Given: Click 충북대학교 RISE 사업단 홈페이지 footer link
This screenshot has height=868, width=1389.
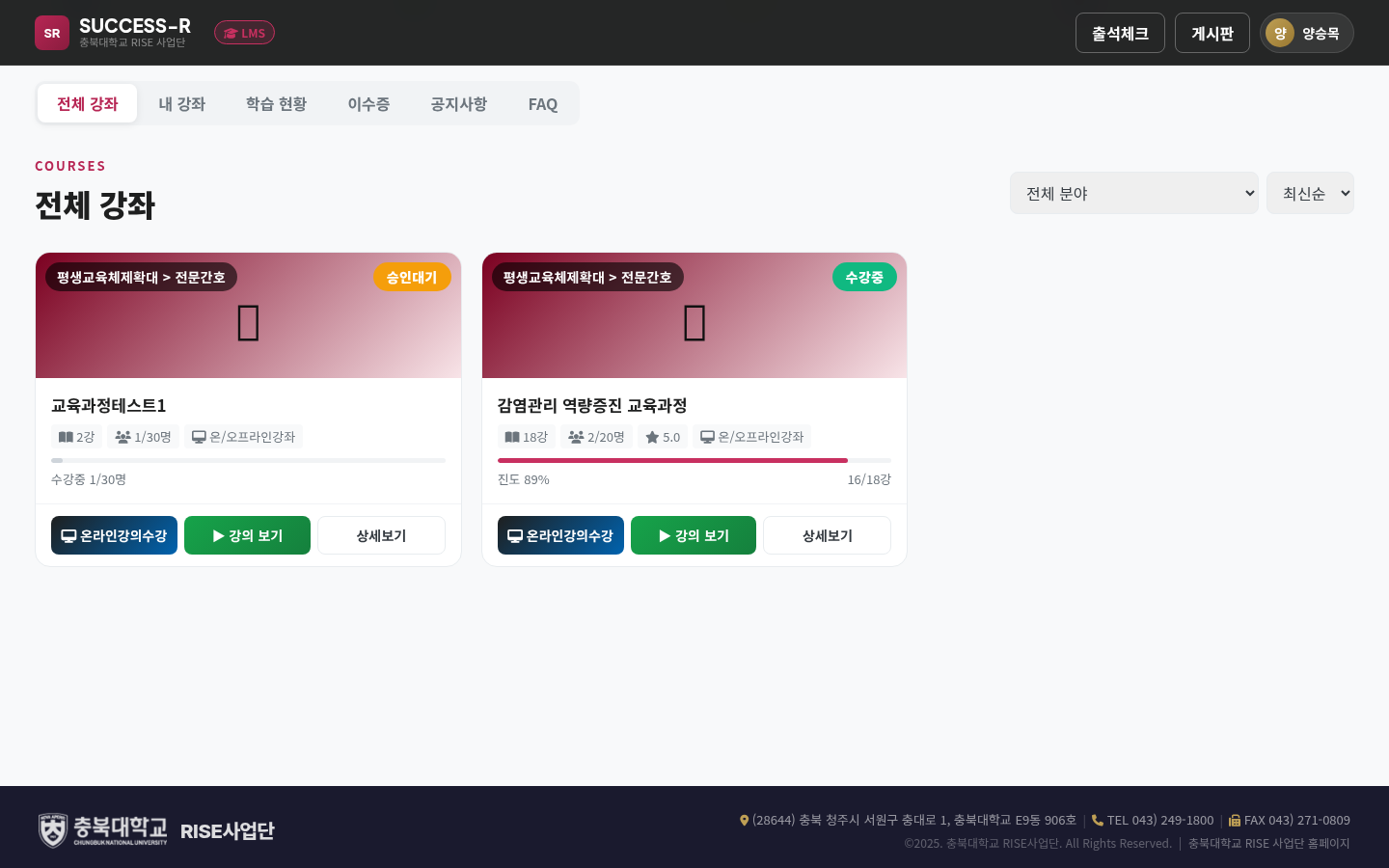Looking at the screenshot, I should pos(1268,844).
